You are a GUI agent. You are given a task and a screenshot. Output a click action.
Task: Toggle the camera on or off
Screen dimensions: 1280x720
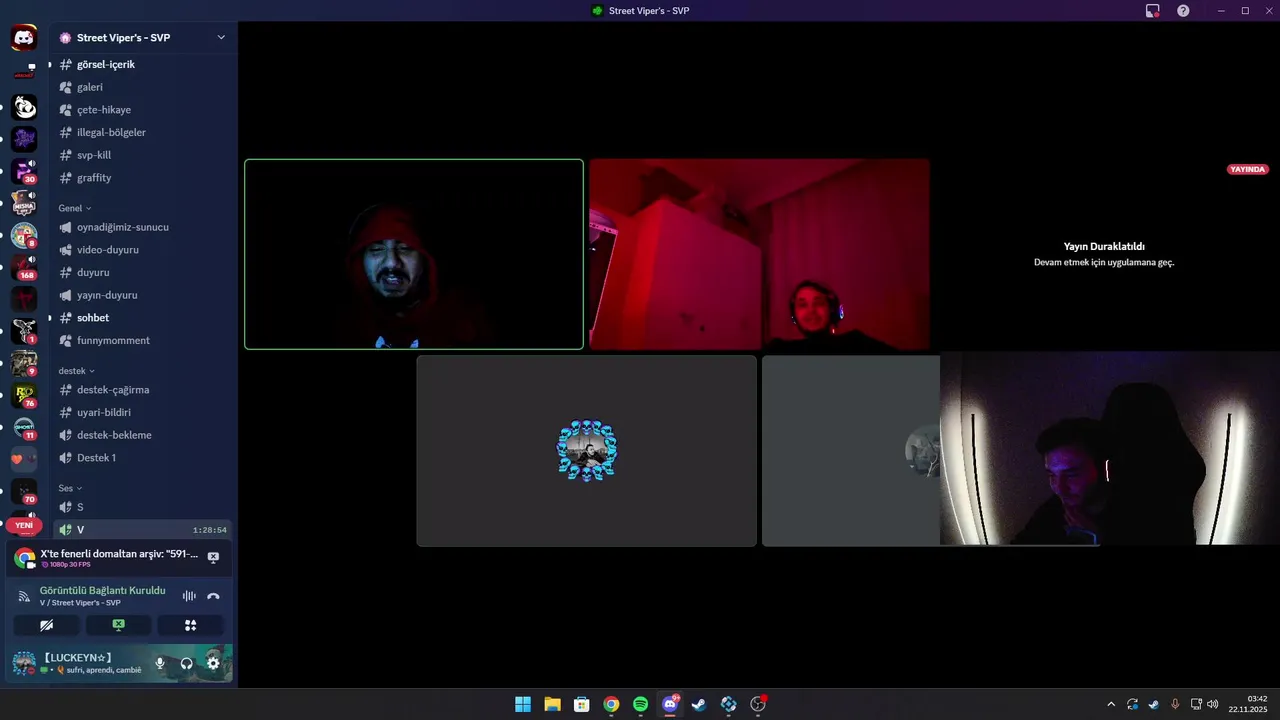46,625
